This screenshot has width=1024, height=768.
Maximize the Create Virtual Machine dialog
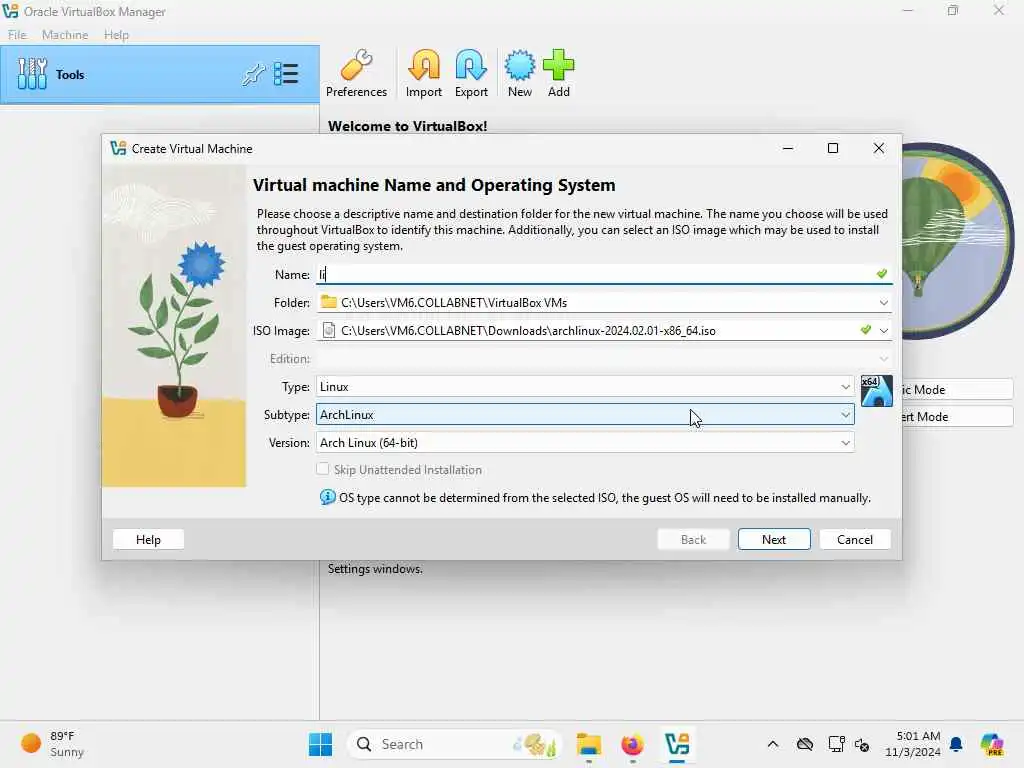[833, 148]
